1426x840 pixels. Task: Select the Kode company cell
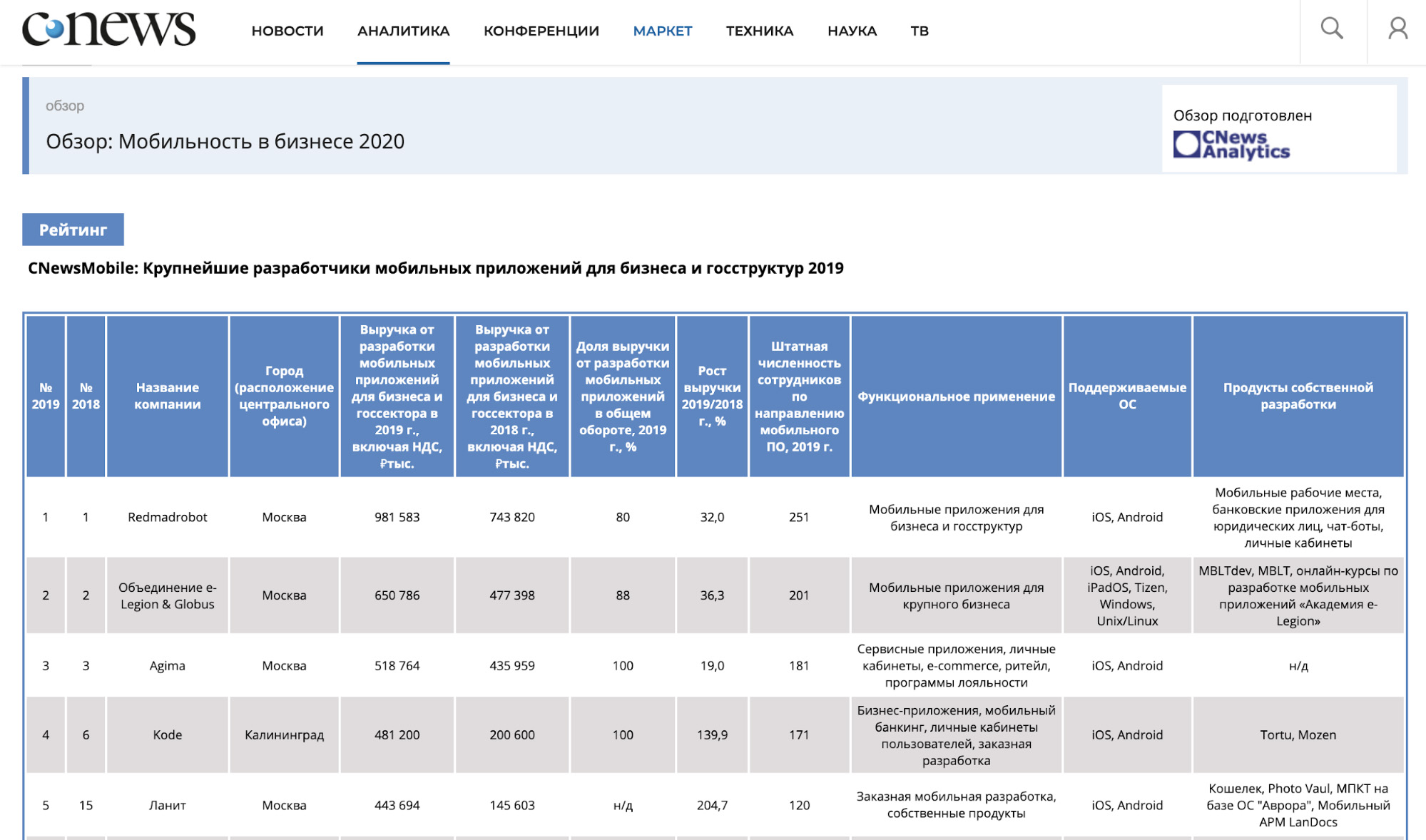(x=168, y=734)
